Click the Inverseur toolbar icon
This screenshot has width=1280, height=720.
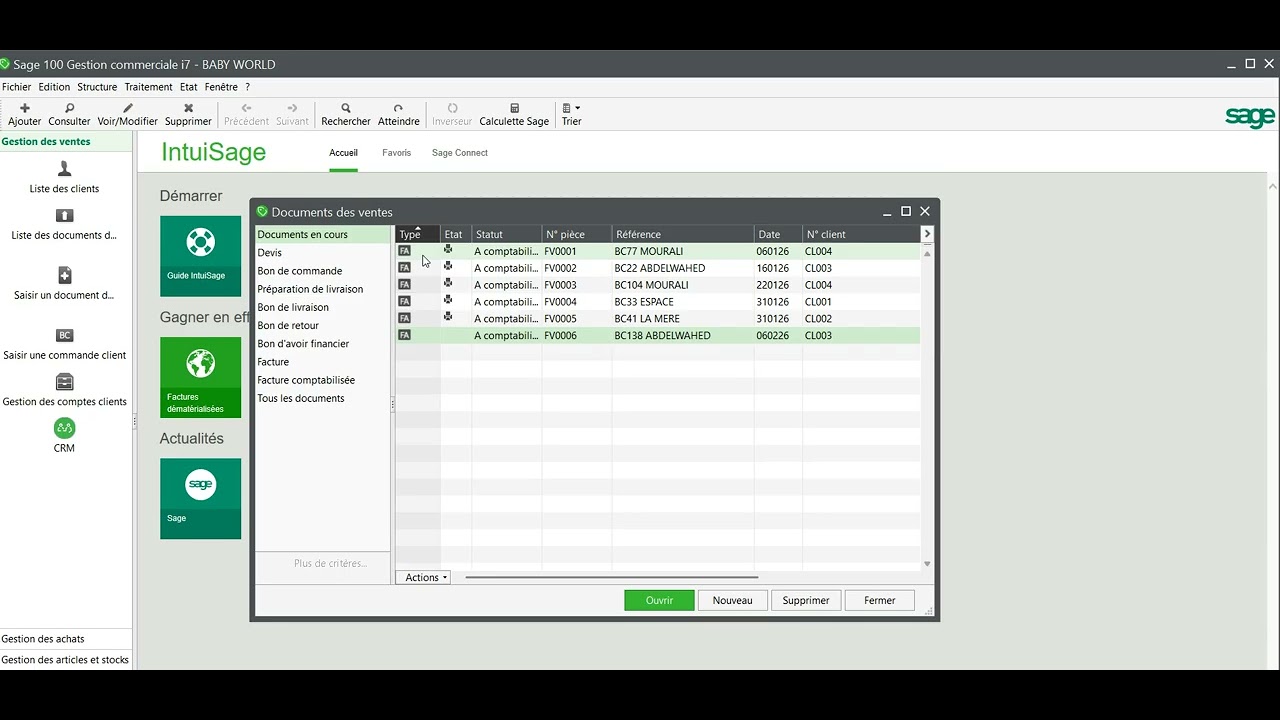click(452, 108)
